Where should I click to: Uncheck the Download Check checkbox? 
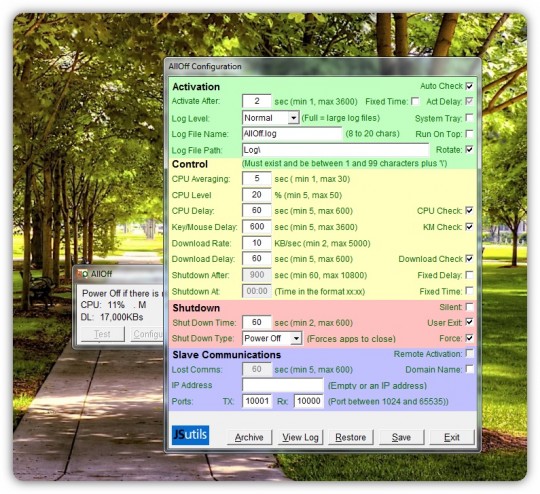469,259
